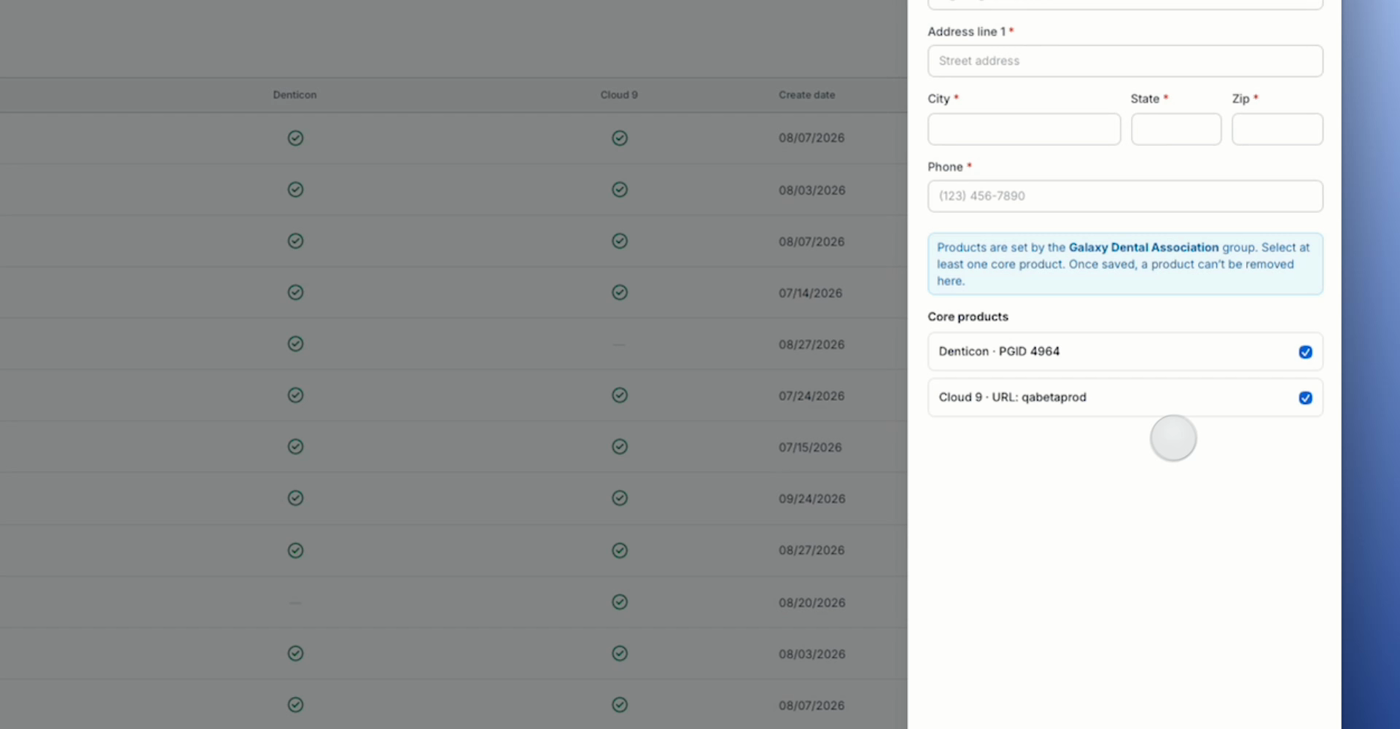Uncheck the Cloud 9 qabetaprod checkbox
This screenshot has height=729, width=1400.
click(x=1305, y=398)
